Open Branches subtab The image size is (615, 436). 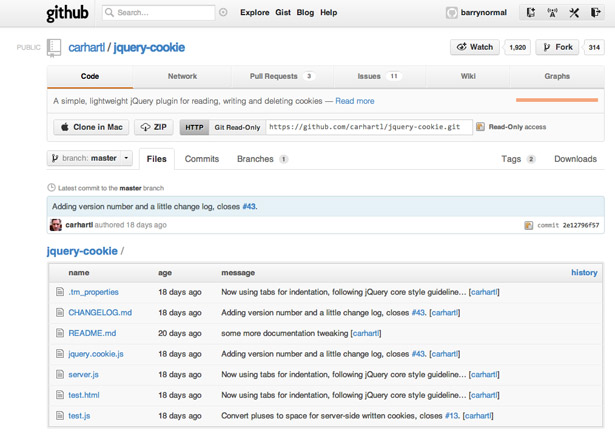(262, 159)
